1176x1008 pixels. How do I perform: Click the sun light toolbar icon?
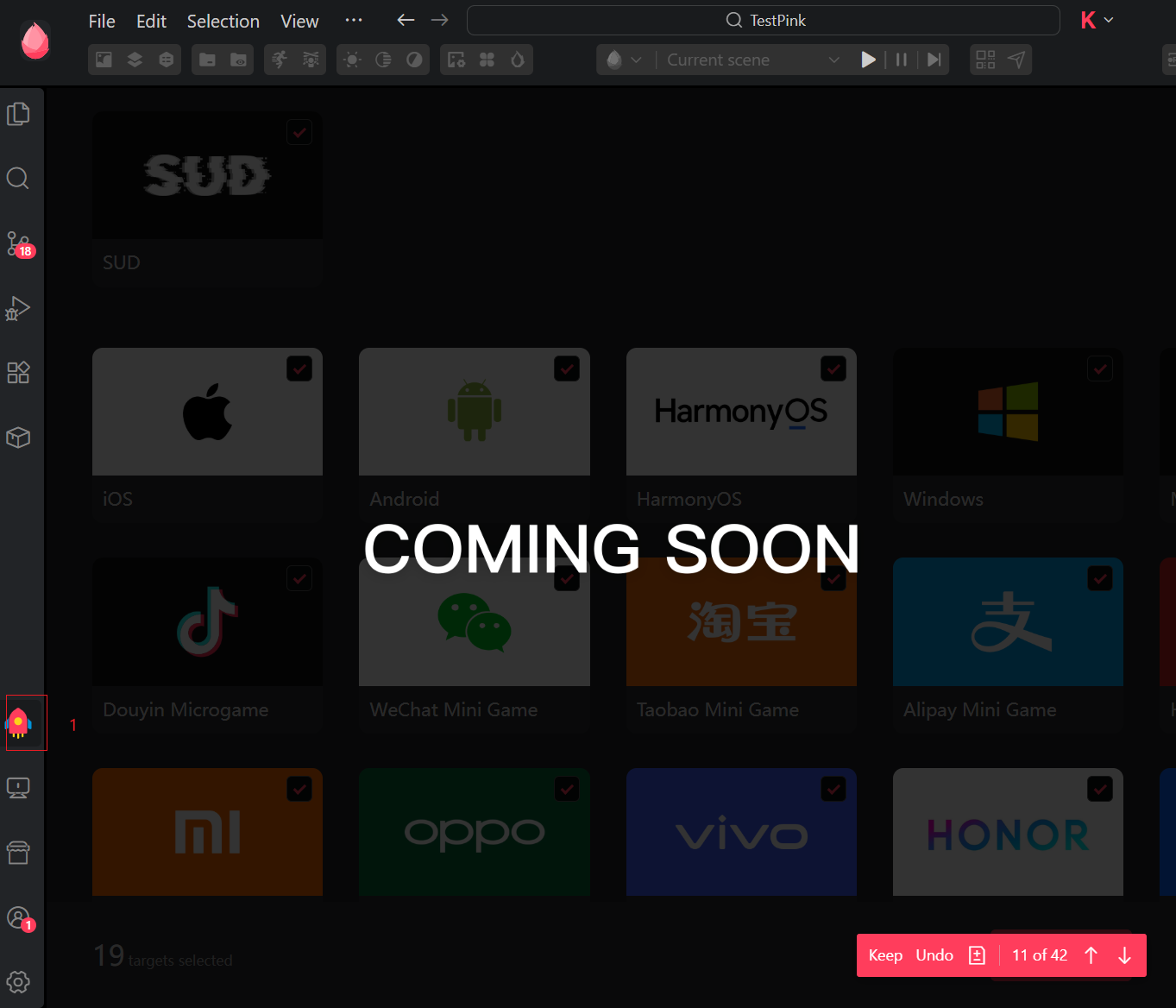(x=352, y=60)
